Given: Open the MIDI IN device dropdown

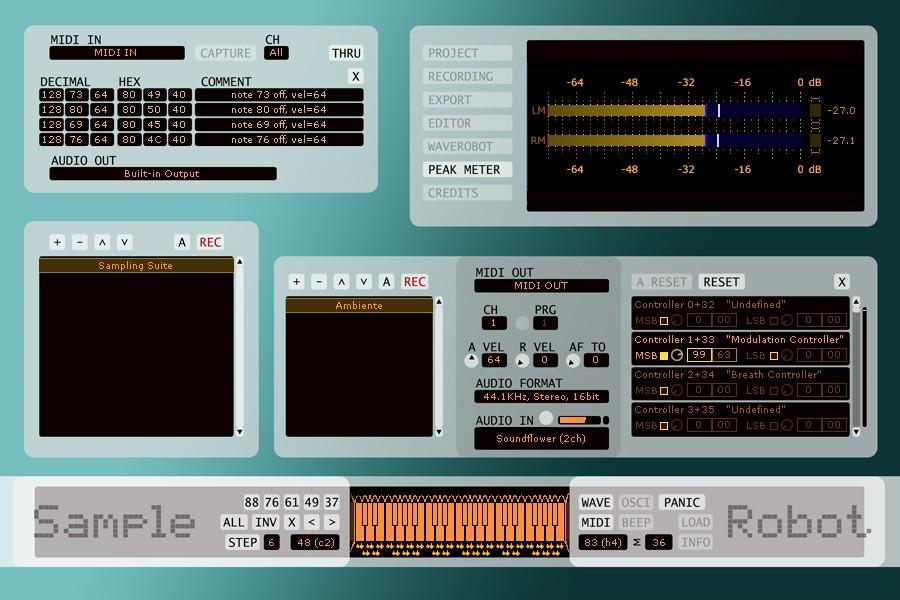Looking at the screenshot, I should tap(117, 53).
